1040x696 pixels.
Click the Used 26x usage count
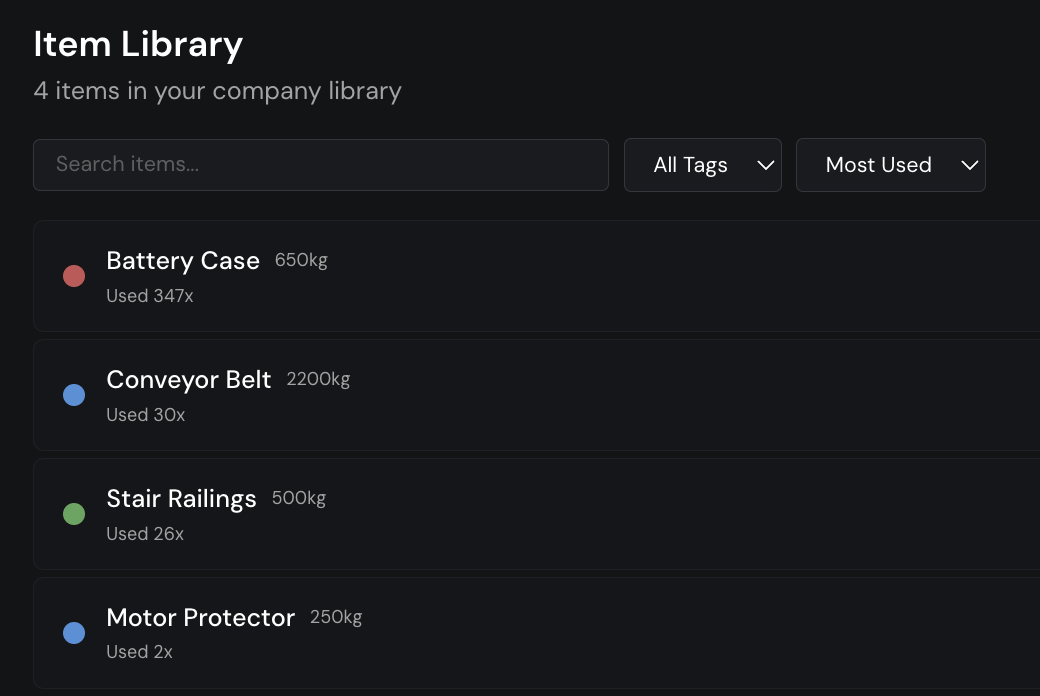[145, 533]
